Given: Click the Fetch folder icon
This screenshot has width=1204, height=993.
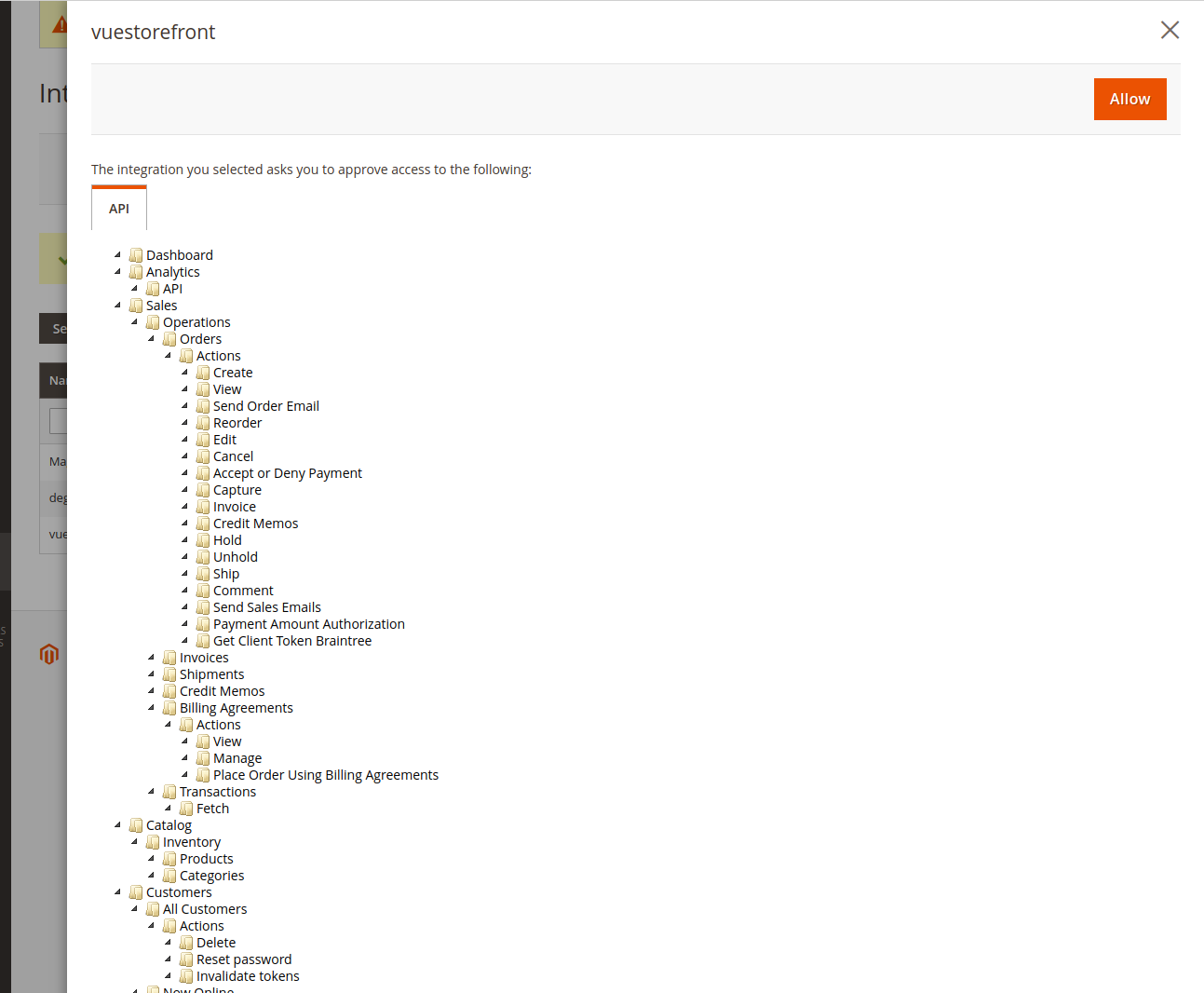Looking at the screenshot, I should (186, 809).
